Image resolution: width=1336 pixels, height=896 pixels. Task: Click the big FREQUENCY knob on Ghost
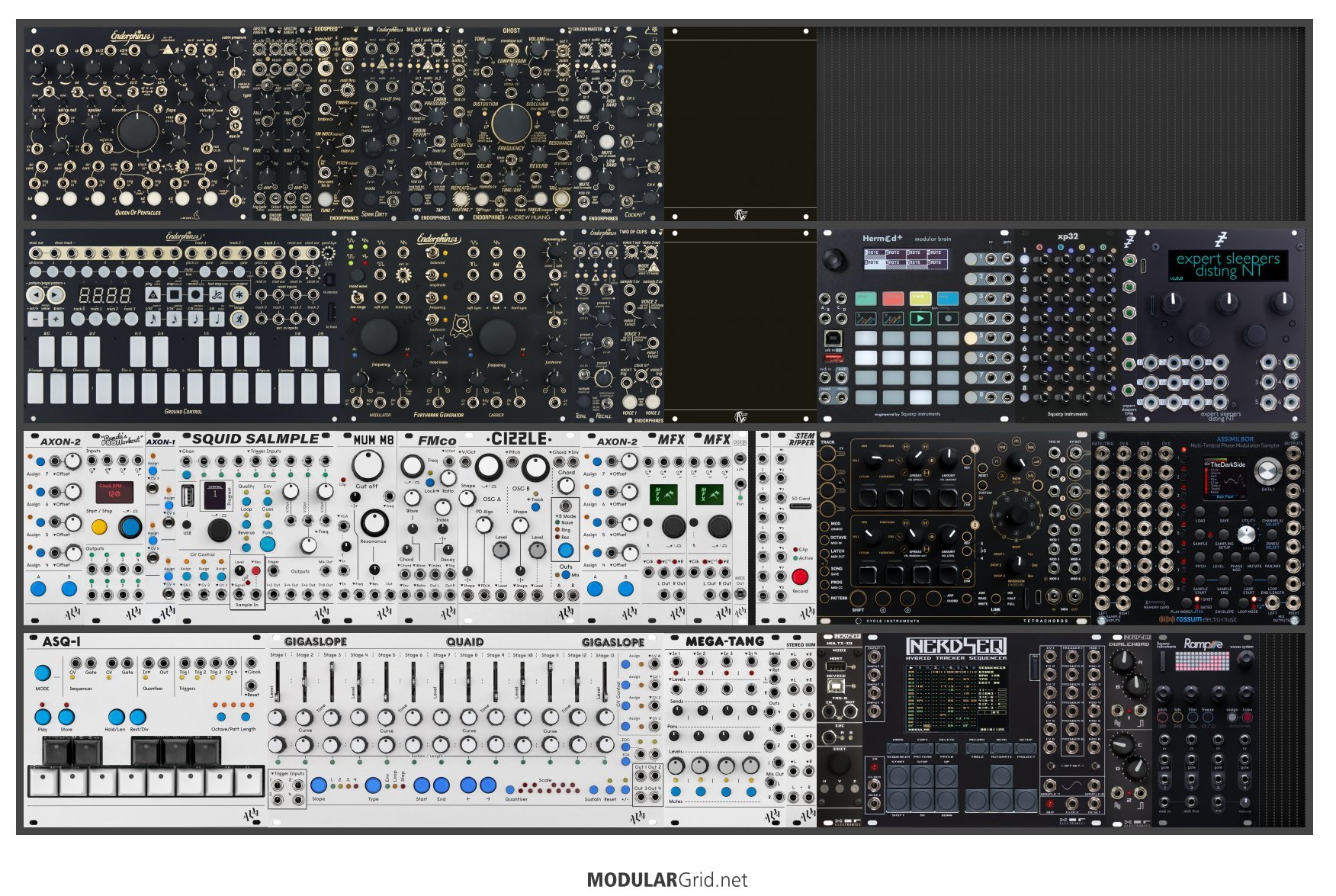coord(511,123)
